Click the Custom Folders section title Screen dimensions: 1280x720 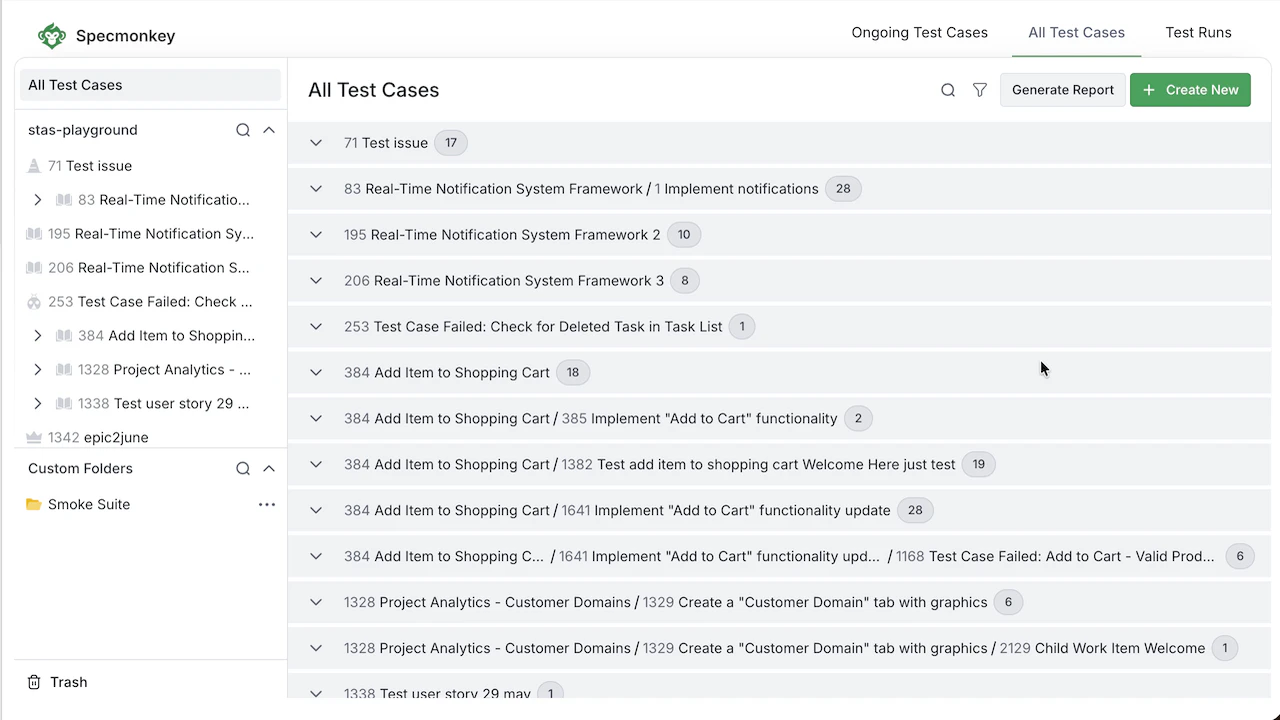coord(80,468)
